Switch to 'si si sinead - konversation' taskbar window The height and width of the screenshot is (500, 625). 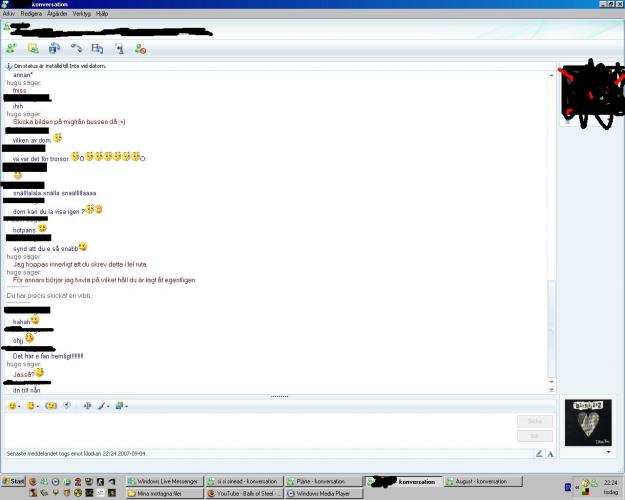[244, 481]
